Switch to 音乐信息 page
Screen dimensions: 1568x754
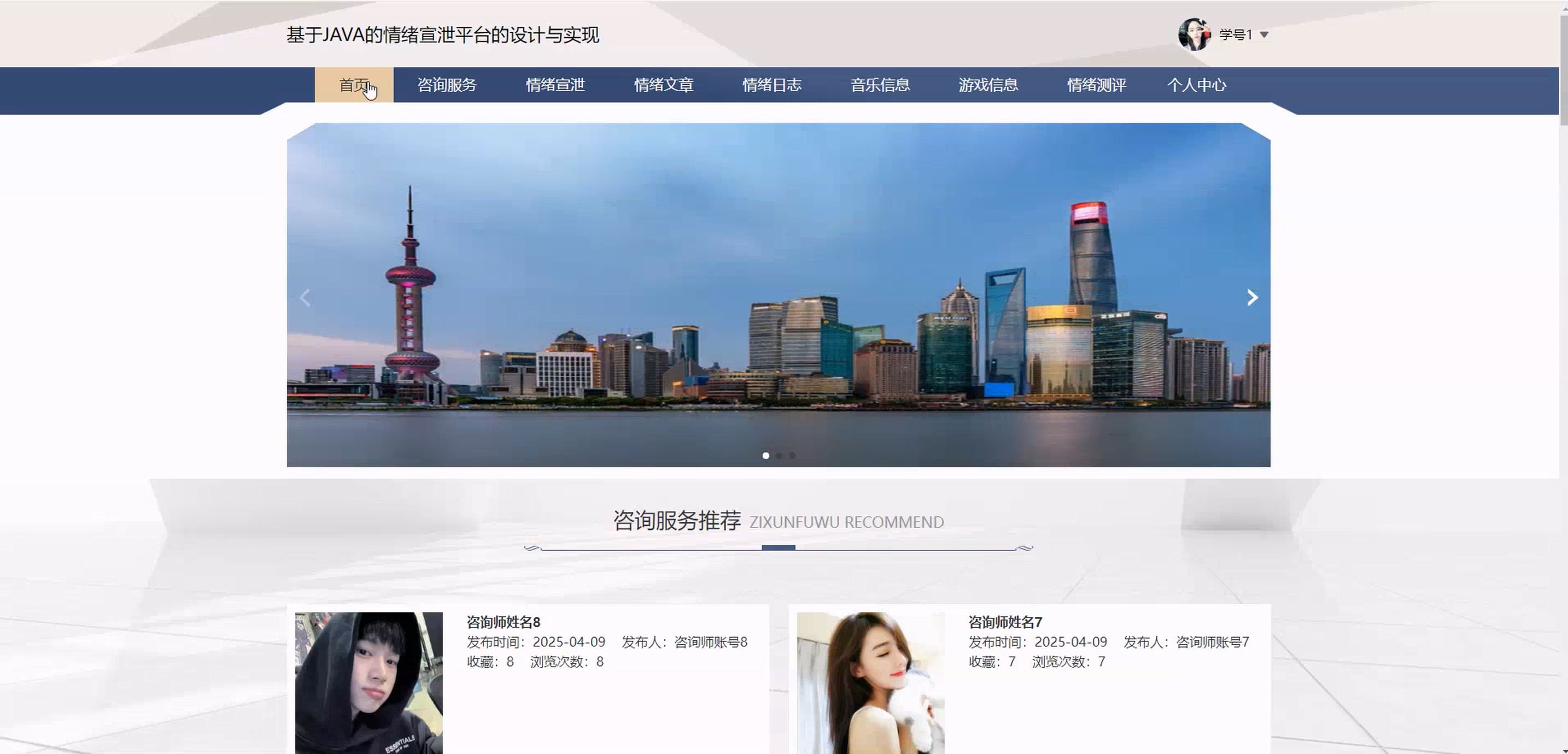coord(880,85)
